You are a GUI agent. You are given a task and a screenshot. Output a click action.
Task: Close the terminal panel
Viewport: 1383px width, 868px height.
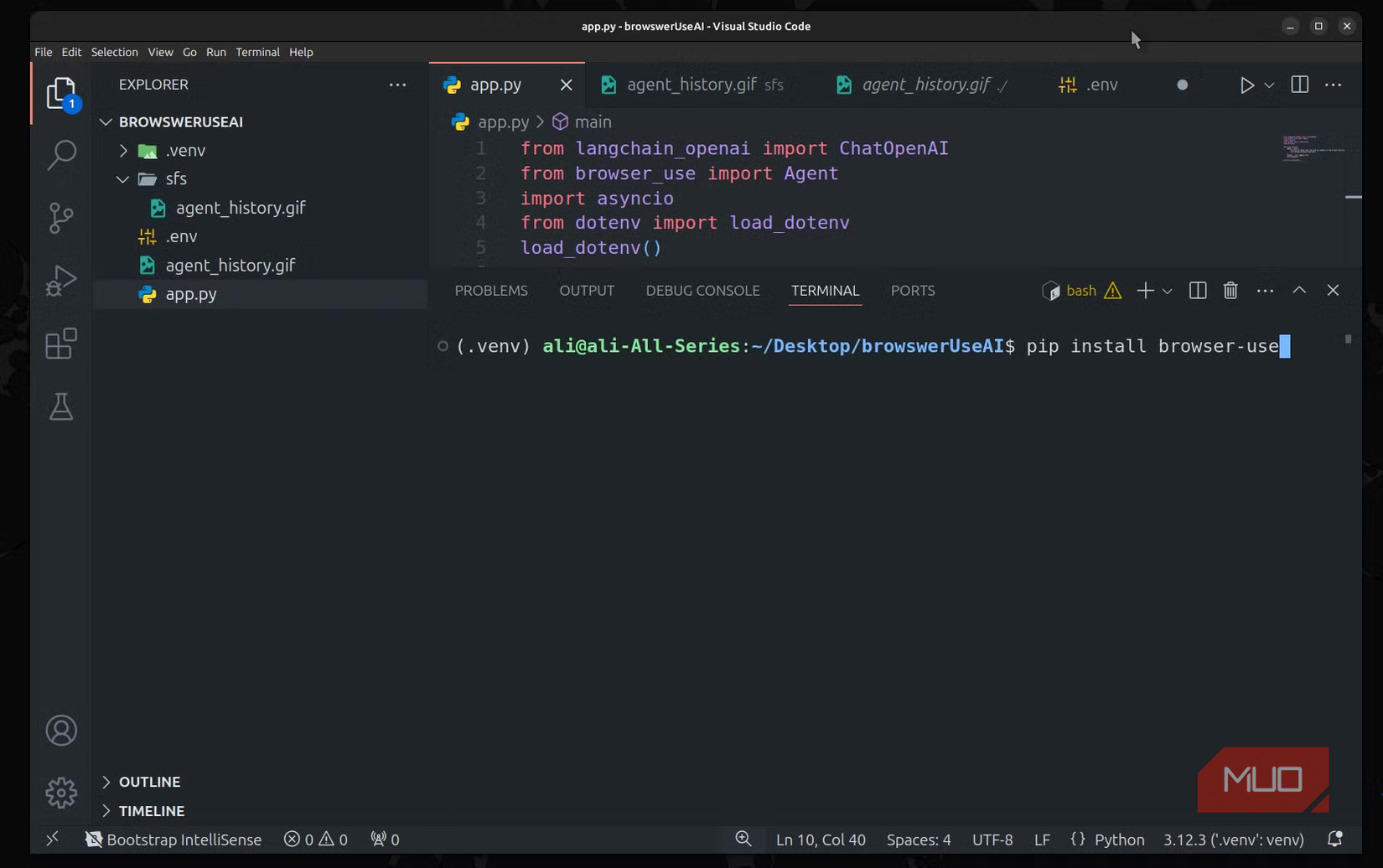click(x=1333, y=291)
